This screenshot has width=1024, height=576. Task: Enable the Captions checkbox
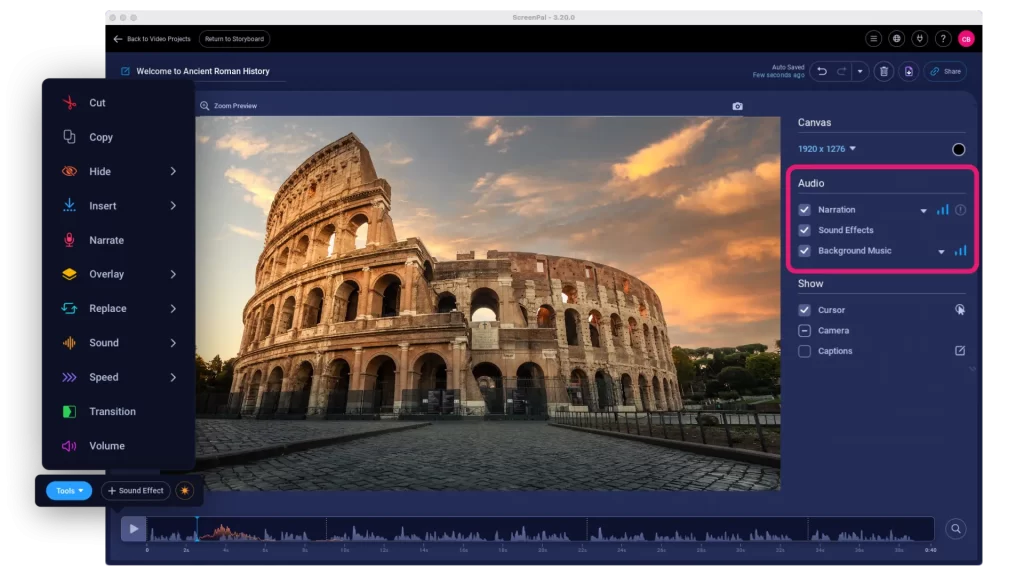coord(804,351)
